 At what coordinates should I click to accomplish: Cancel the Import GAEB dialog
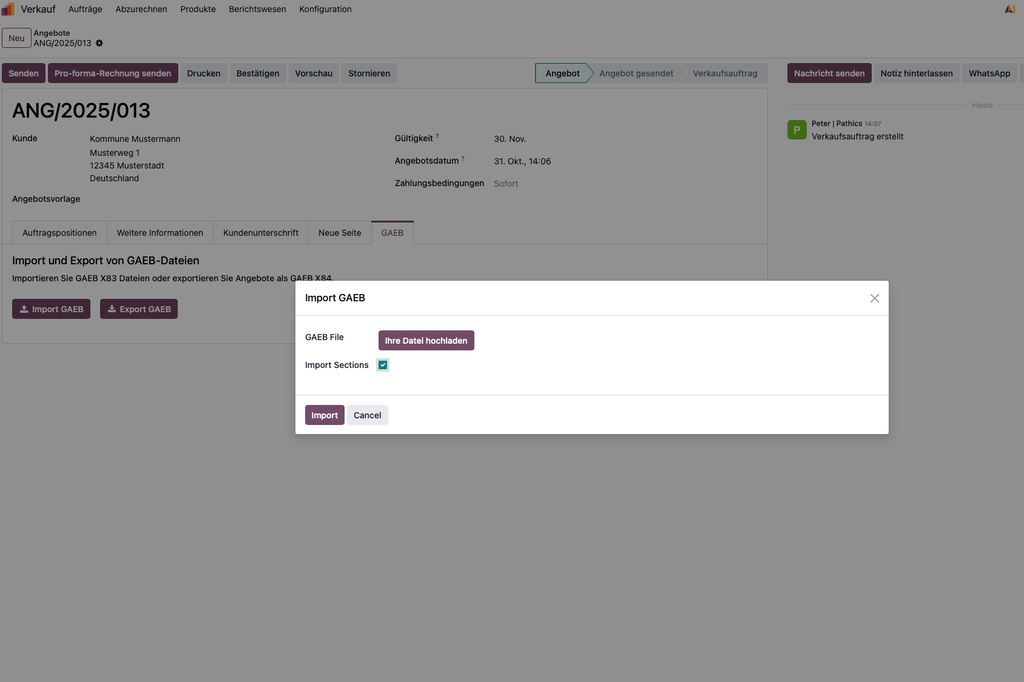[x=367, y=415]
